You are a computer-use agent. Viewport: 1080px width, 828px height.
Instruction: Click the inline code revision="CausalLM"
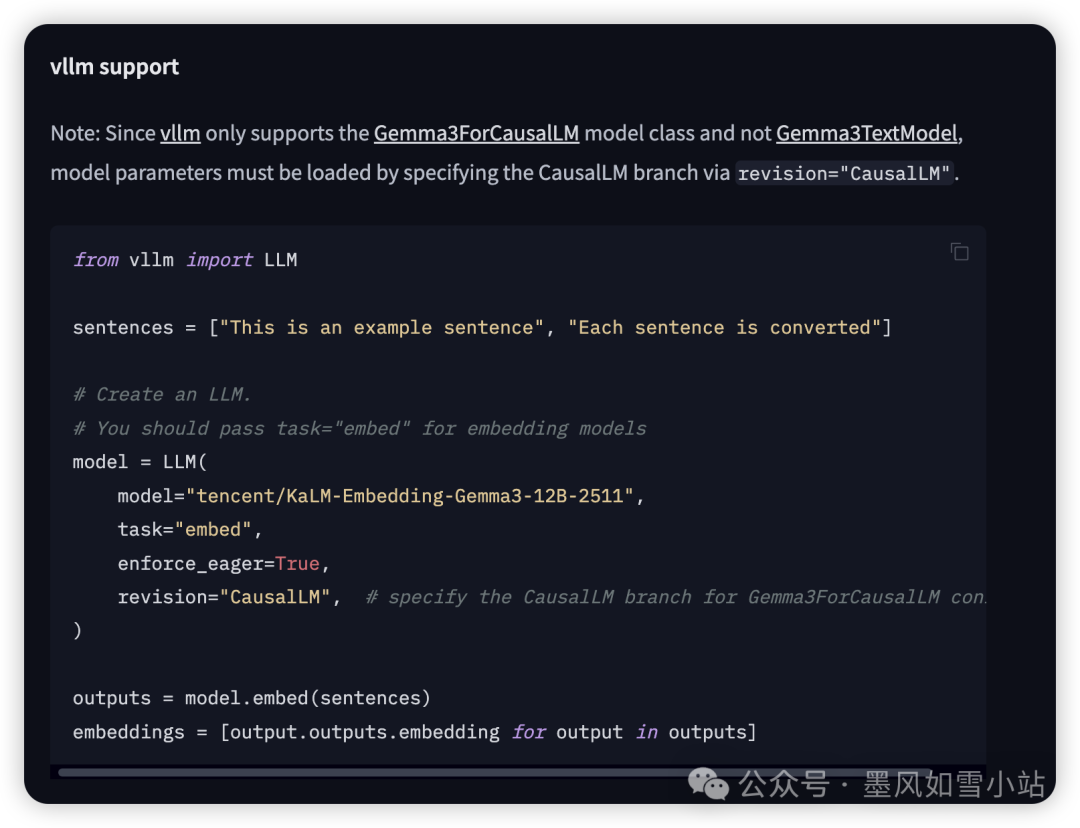[844, 174]
